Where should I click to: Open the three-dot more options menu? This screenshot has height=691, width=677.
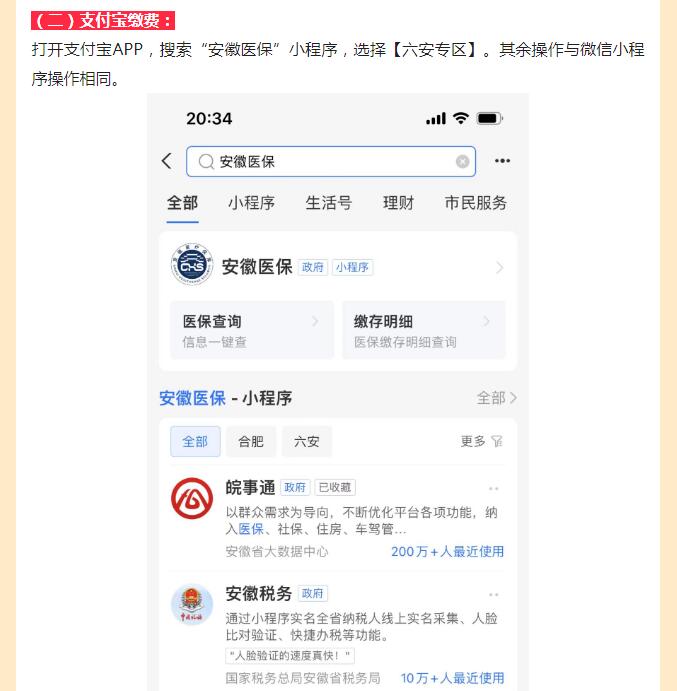pyautogui.click(x=502, y=161)
